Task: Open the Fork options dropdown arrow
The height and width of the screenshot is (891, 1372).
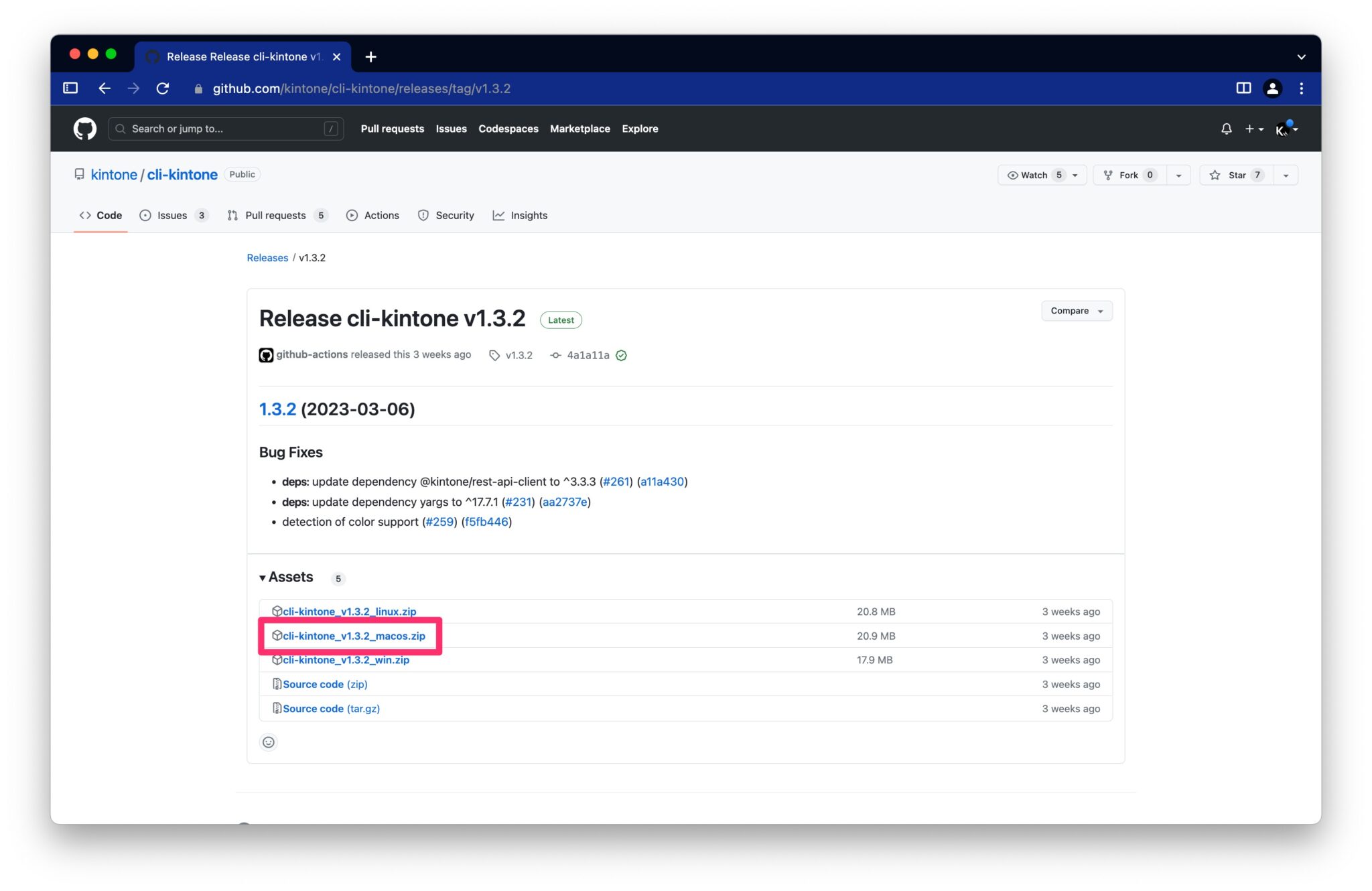Action: point(1179,175)
